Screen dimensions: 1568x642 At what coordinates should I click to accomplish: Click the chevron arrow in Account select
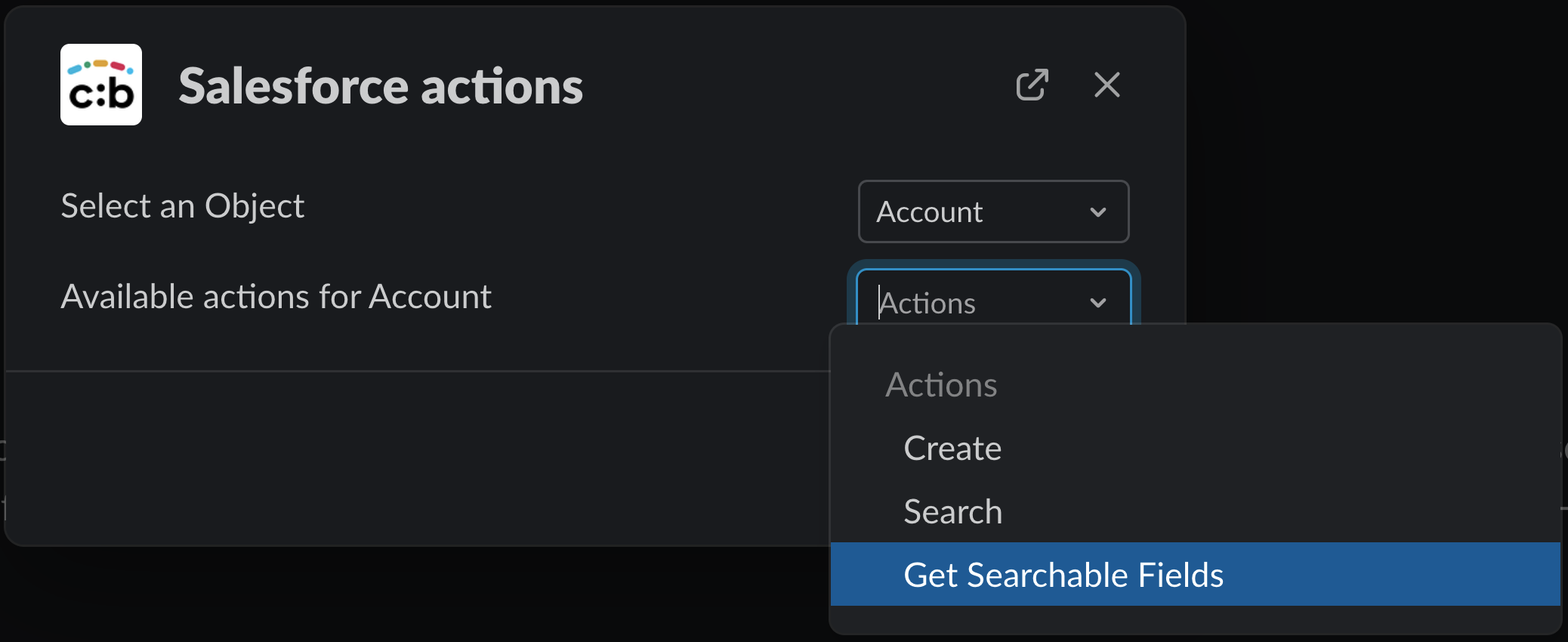pos(1097,212)
